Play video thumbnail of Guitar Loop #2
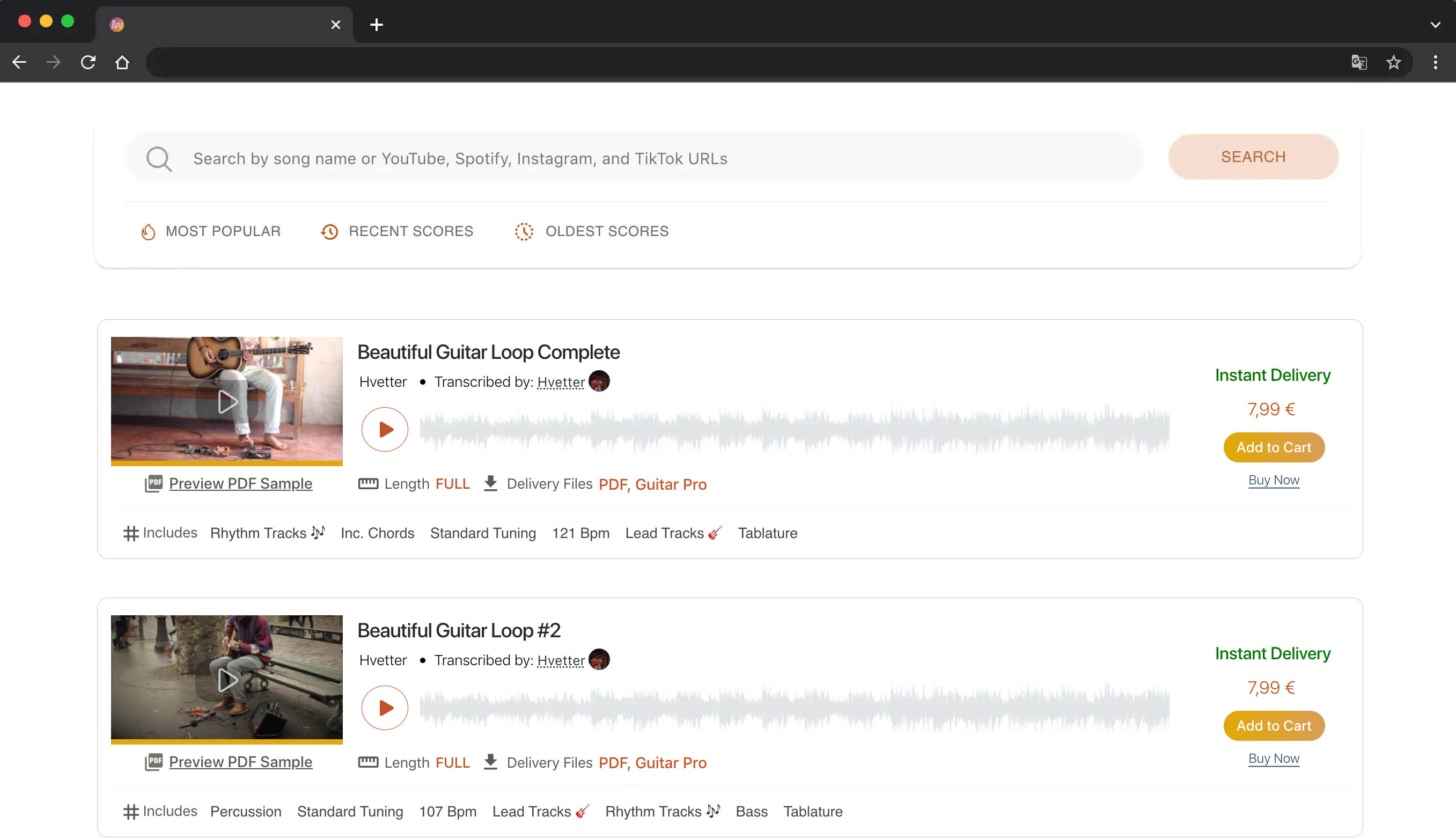 (x=226, y=680)
